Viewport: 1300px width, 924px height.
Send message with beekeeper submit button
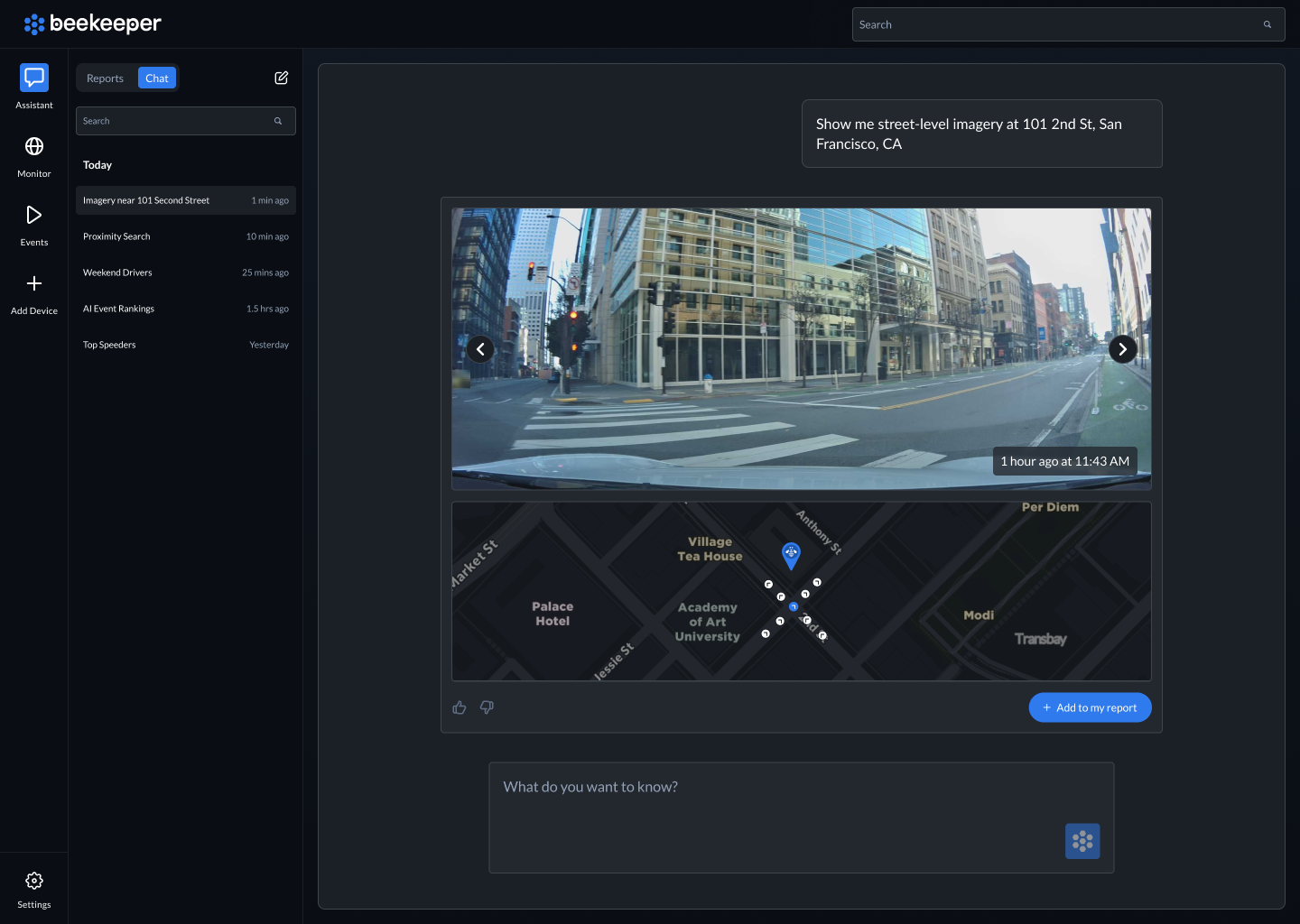1082,841
